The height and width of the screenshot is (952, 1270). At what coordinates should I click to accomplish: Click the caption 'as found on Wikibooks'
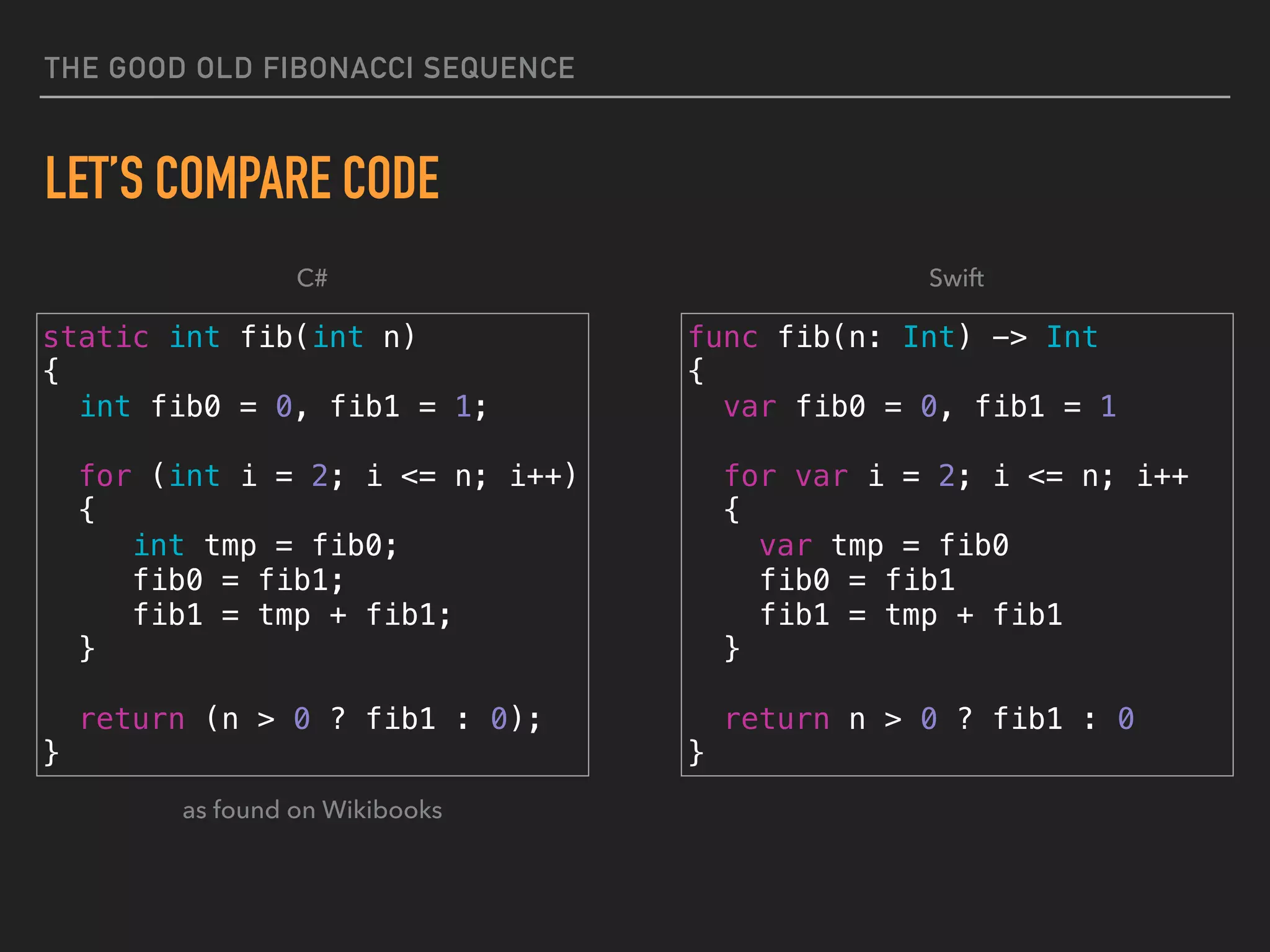coord(313,810)
